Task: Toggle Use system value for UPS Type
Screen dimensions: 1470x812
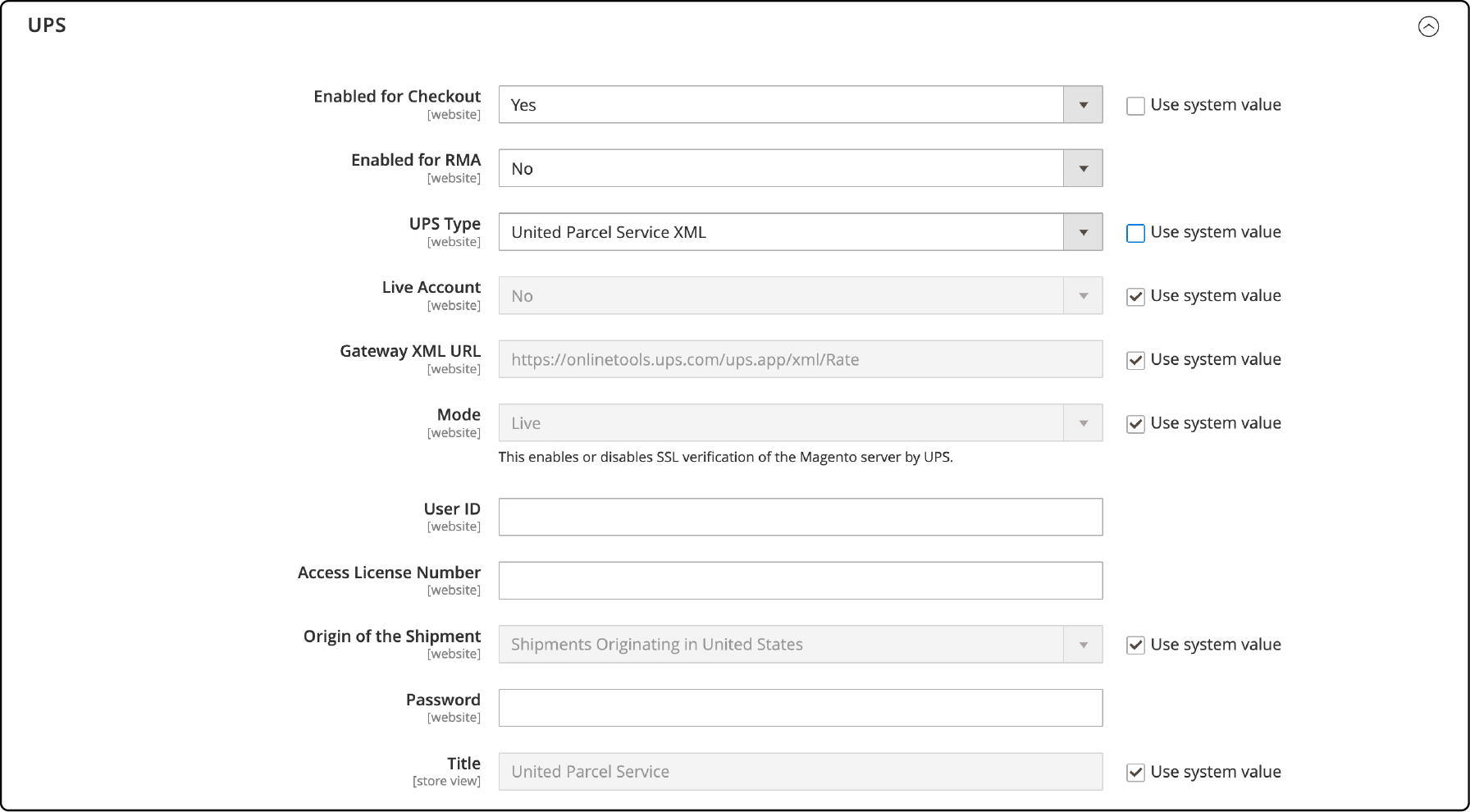Action: point(1135,233)
